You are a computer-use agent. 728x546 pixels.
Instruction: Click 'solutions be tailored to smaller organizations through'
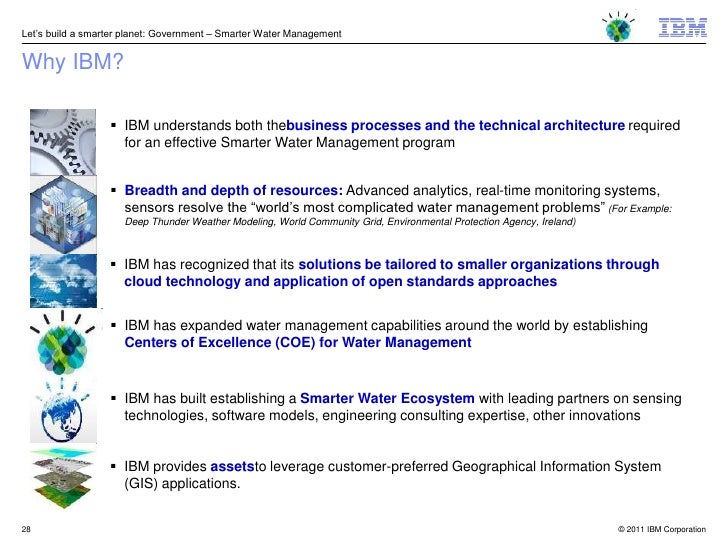pos(479,264)
